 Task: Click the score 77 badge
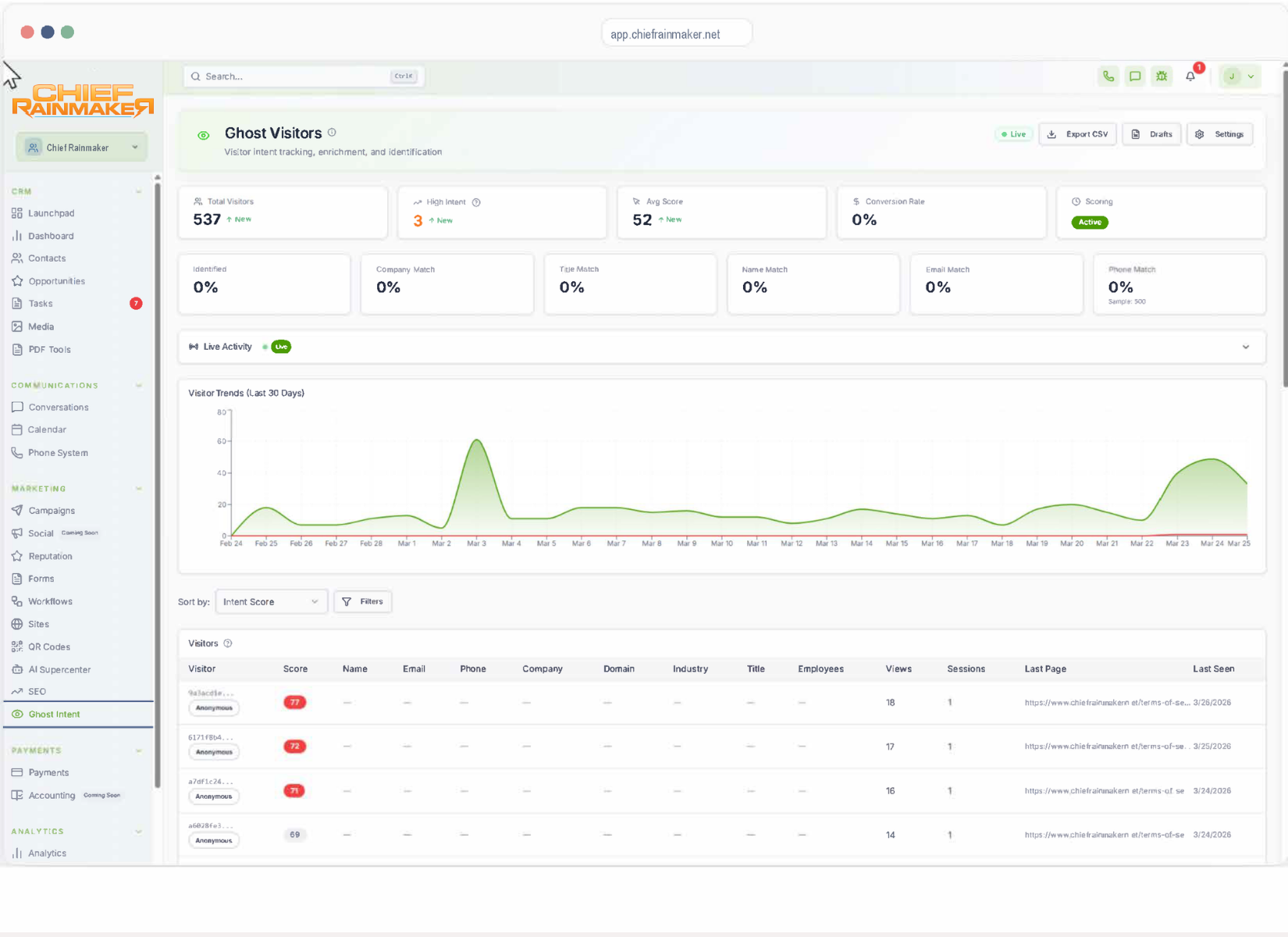pos(295,703)
